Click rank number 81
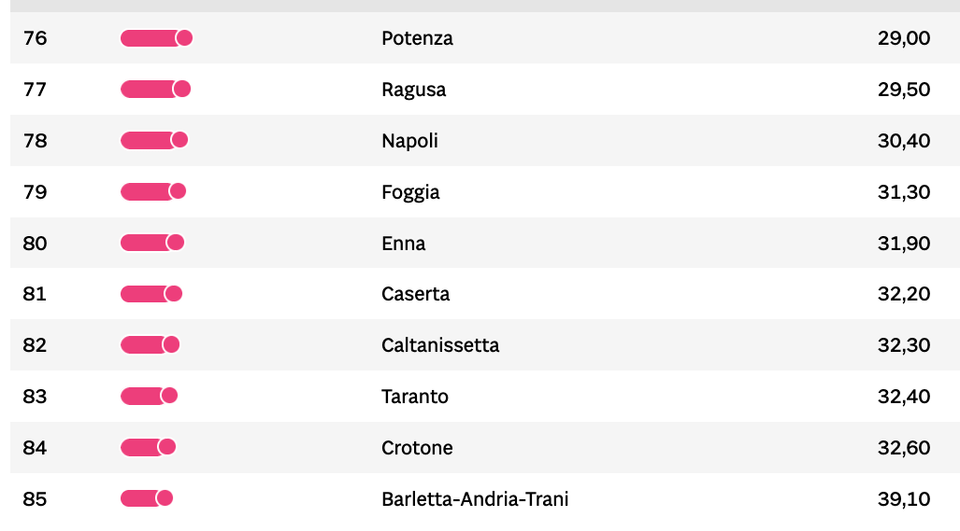The image size is (960, 531). click(35, 294)
